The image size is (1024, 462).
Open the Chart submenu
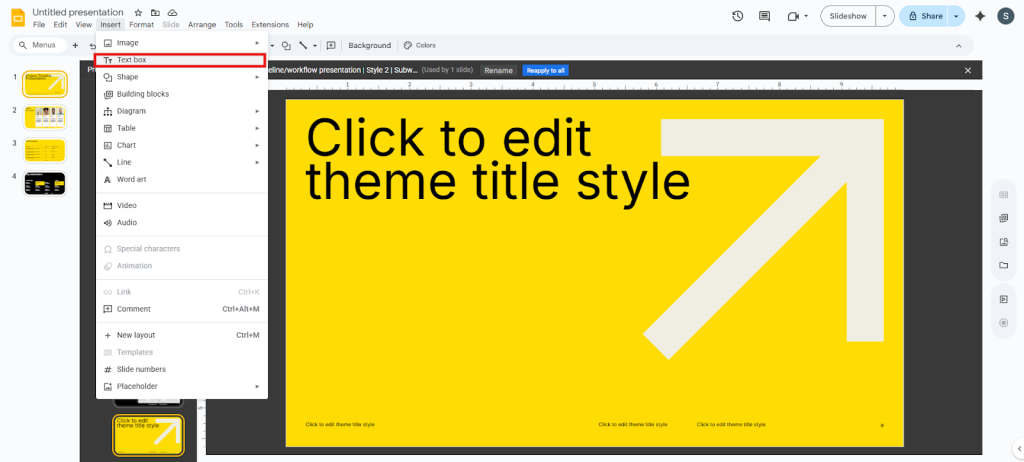tap(126, 145)
